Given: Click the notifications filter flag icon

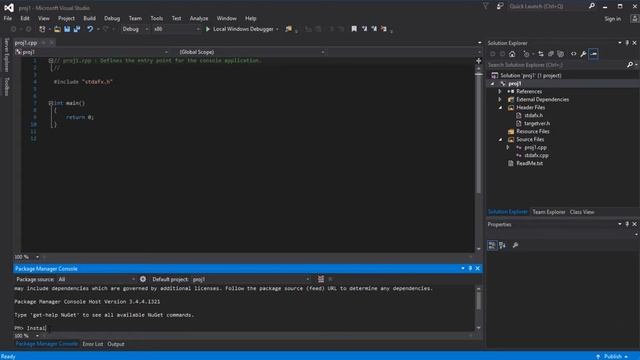Looking at the screenshot, I should click(x=486, y=7).
